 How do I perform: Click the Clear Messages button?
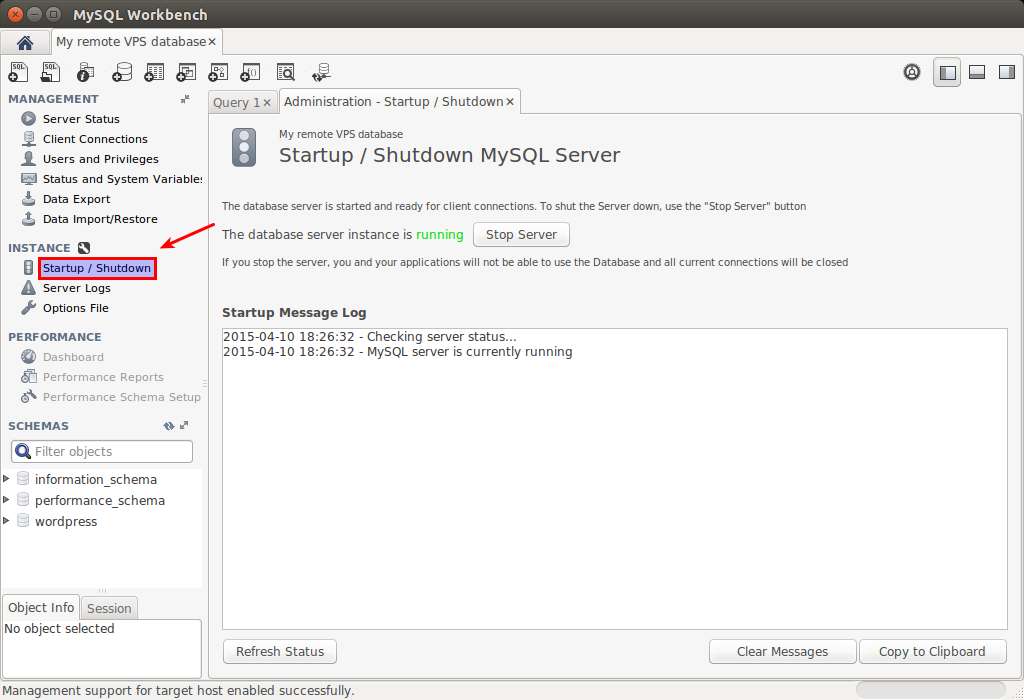[x=782, y=652]
